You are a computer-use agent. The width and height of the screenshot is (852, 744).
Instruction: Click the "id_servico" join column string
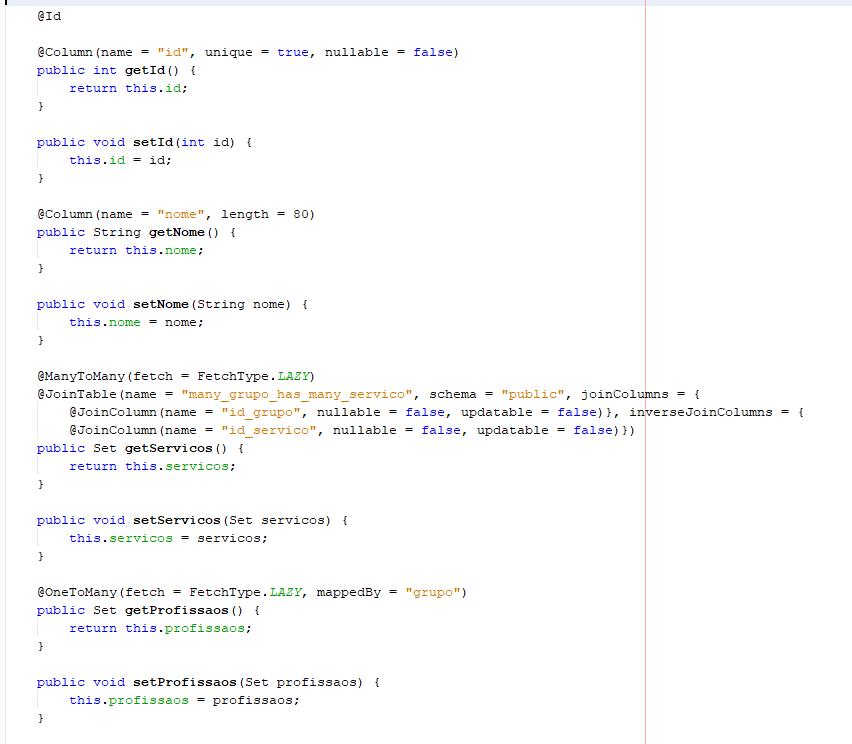point(268,430)
